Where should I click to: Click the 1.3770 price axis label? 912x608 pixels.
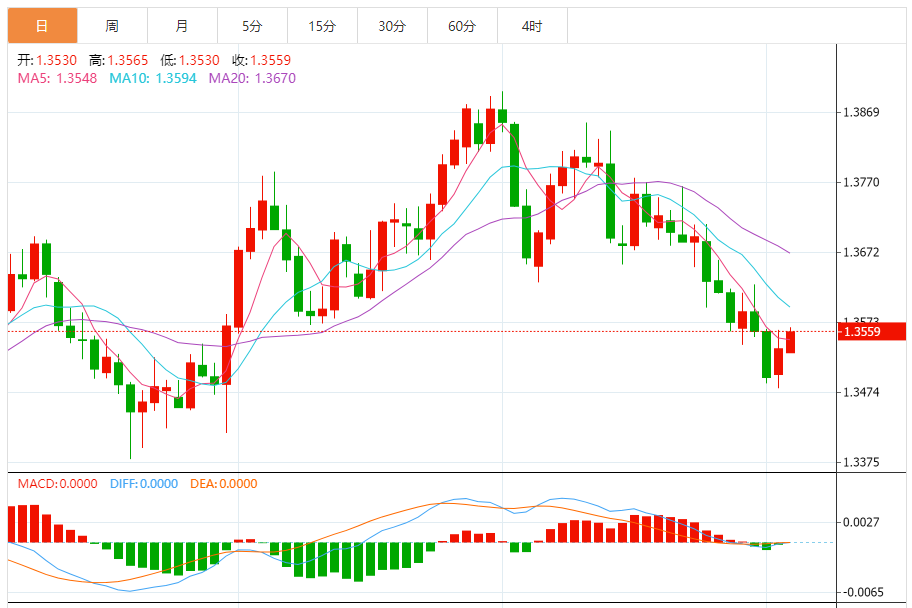861,183
